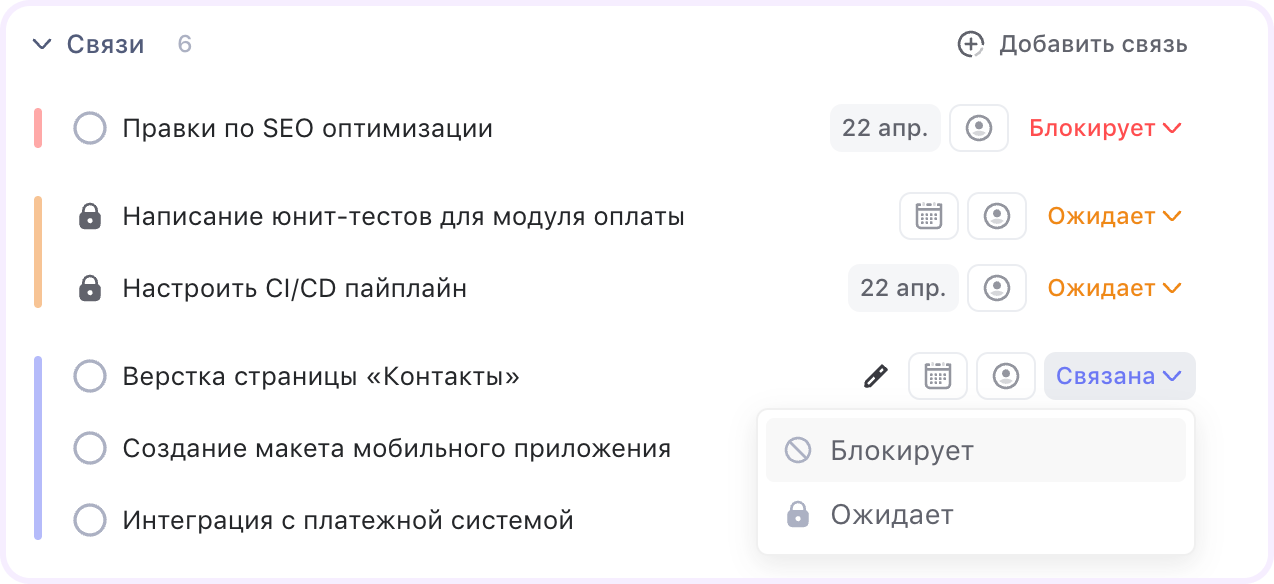Screen dimensions: 1274x584
Task: Assign user for Правки по SEO оптимизации
Action: (x=978, y=129)
